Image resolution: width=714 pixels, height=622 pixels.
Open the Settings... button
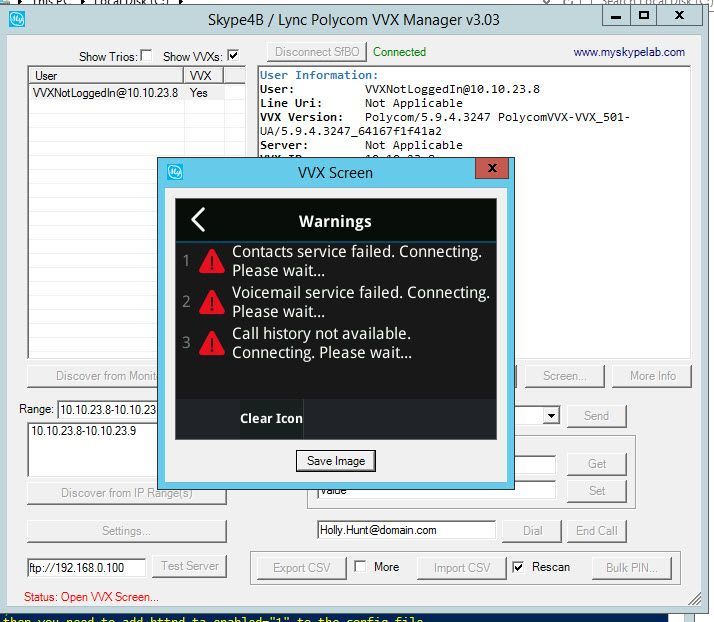click(x=127, y=531)
